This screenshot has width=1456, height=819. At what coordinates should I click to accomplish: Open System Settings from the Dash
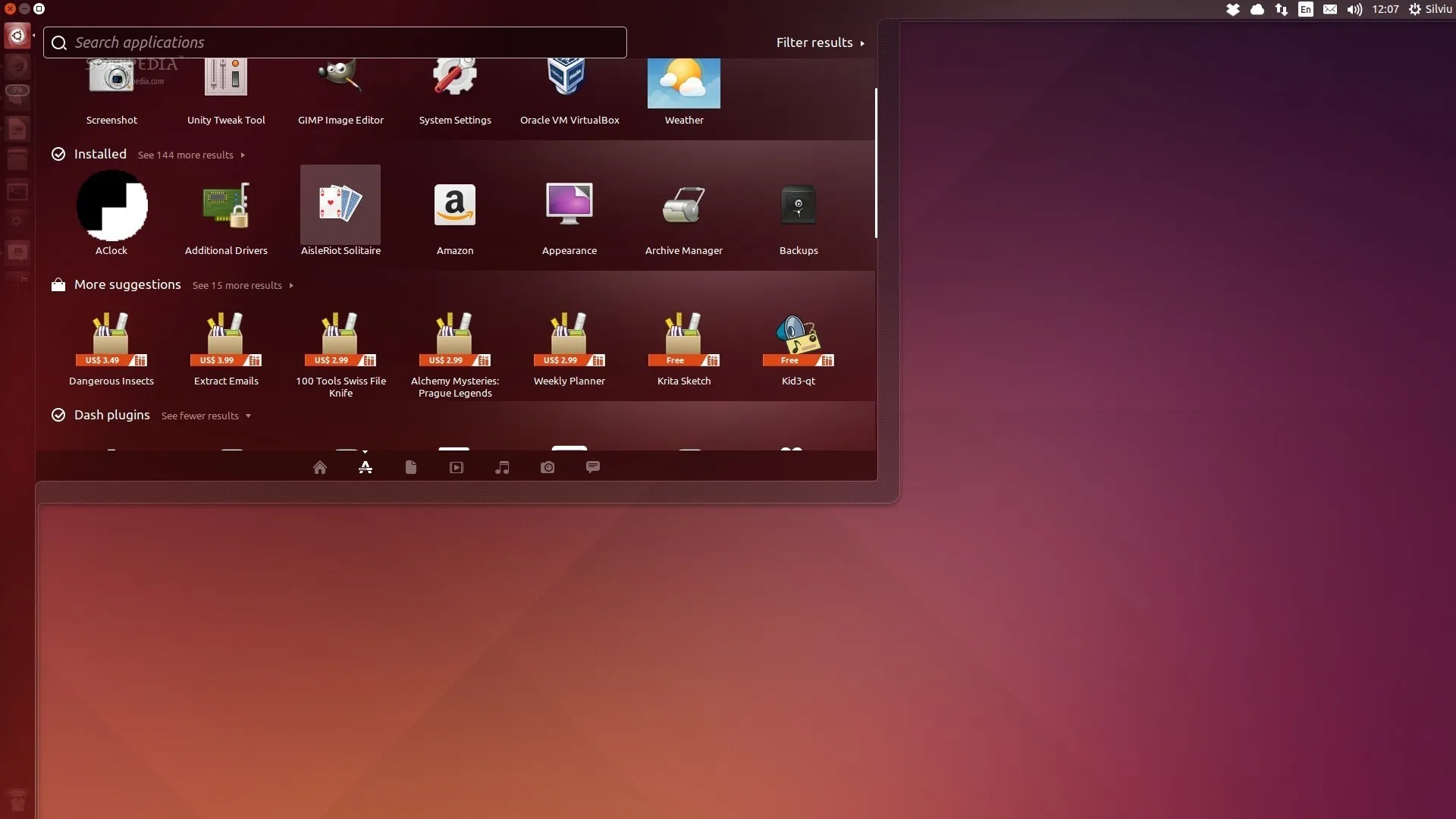[454, 83]
